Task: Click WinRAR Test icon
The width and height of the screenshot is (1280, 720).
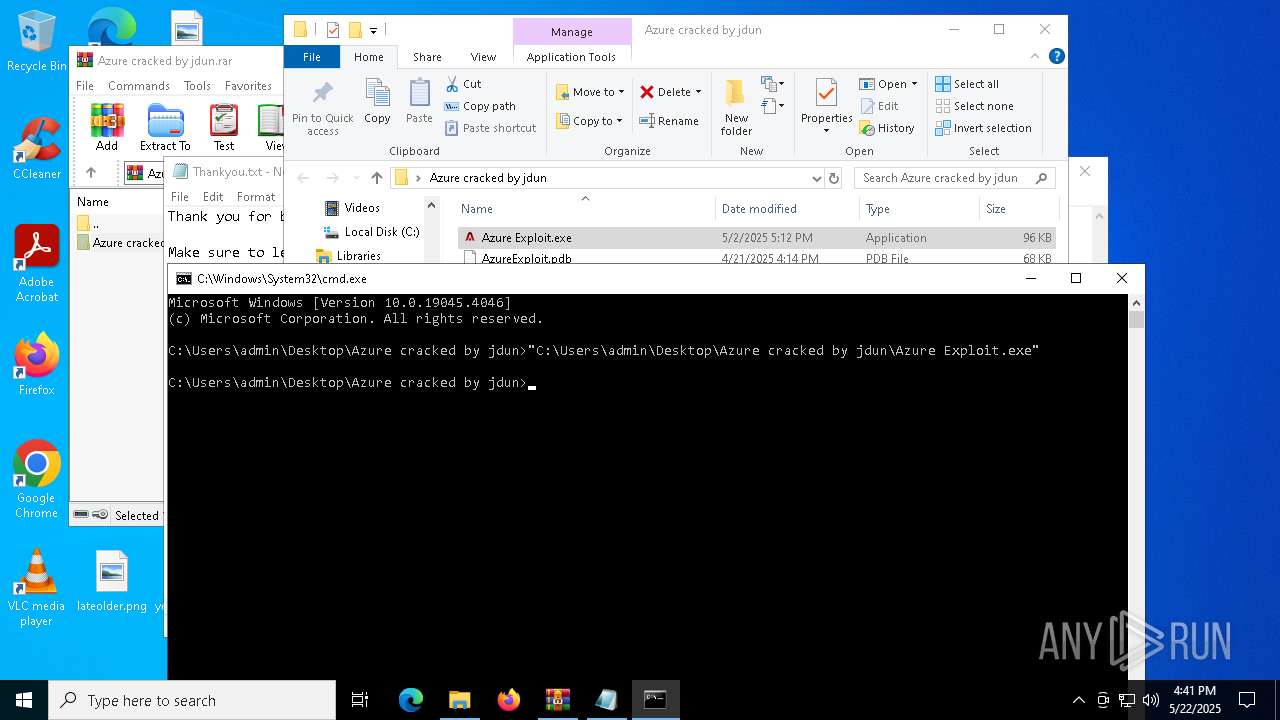Action: tap(224, 127)
